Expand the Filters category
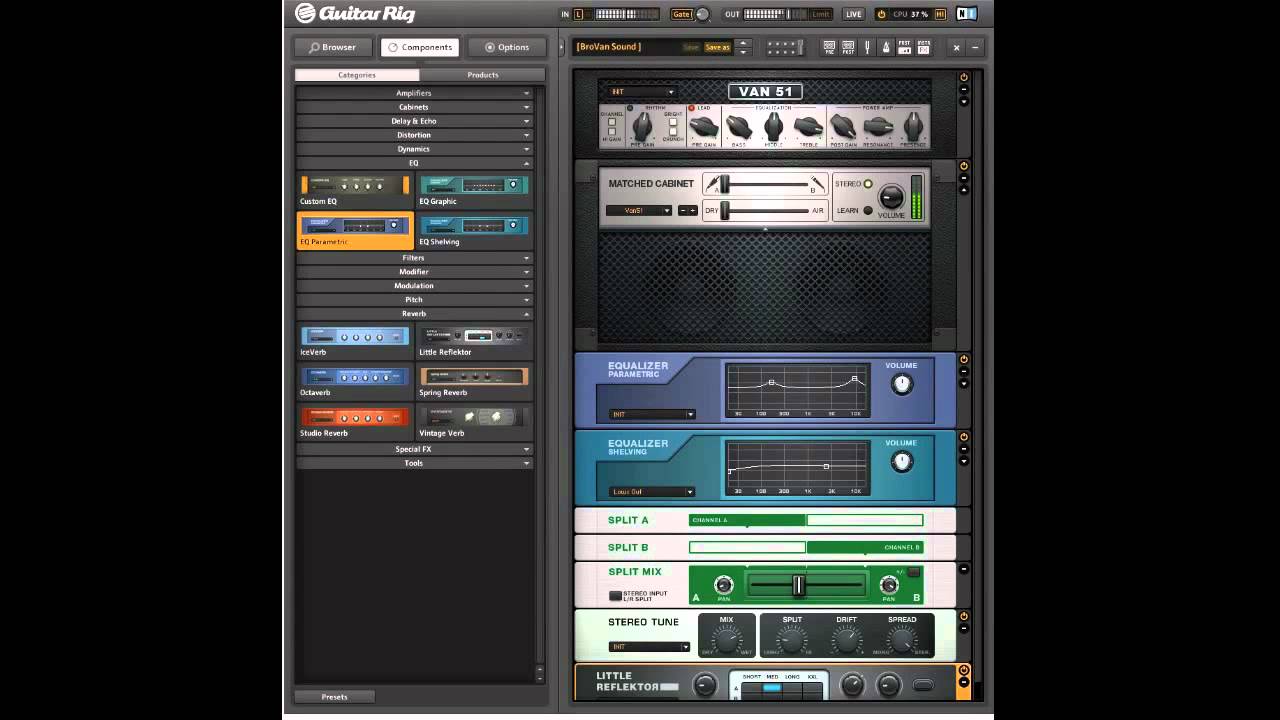Viewport: 1280px width, 720px height. [x=414, y=257]
